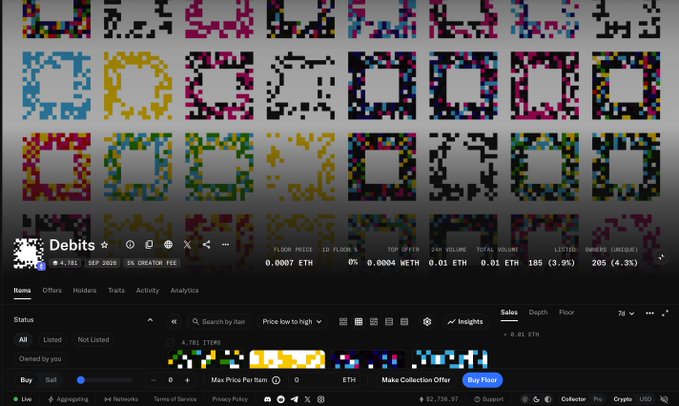Open Telegram link in footer
679x406 pixels.
[x=294, y=399]
